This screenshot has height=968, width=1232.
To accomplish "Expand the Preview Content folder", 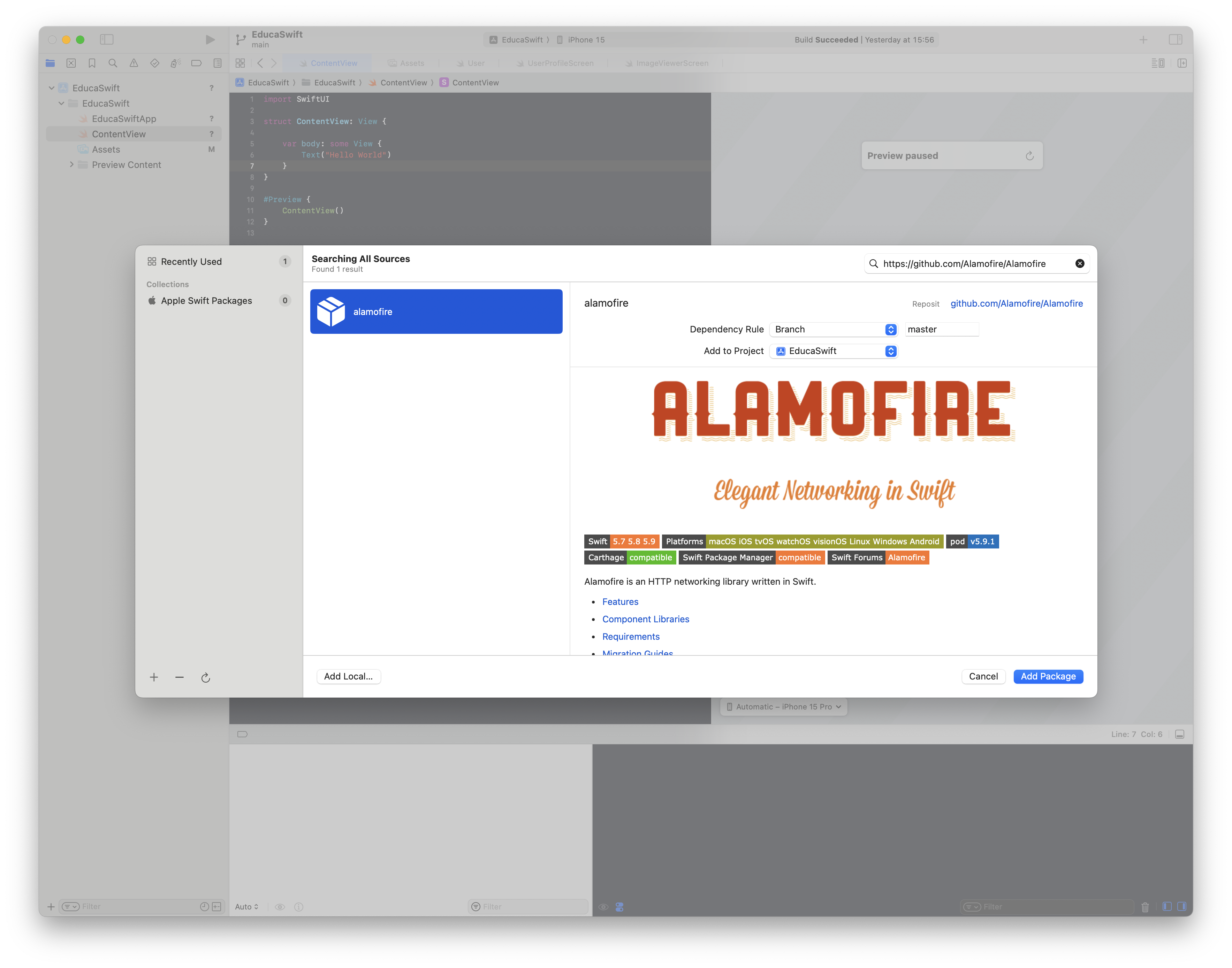I will pos(71,165).
